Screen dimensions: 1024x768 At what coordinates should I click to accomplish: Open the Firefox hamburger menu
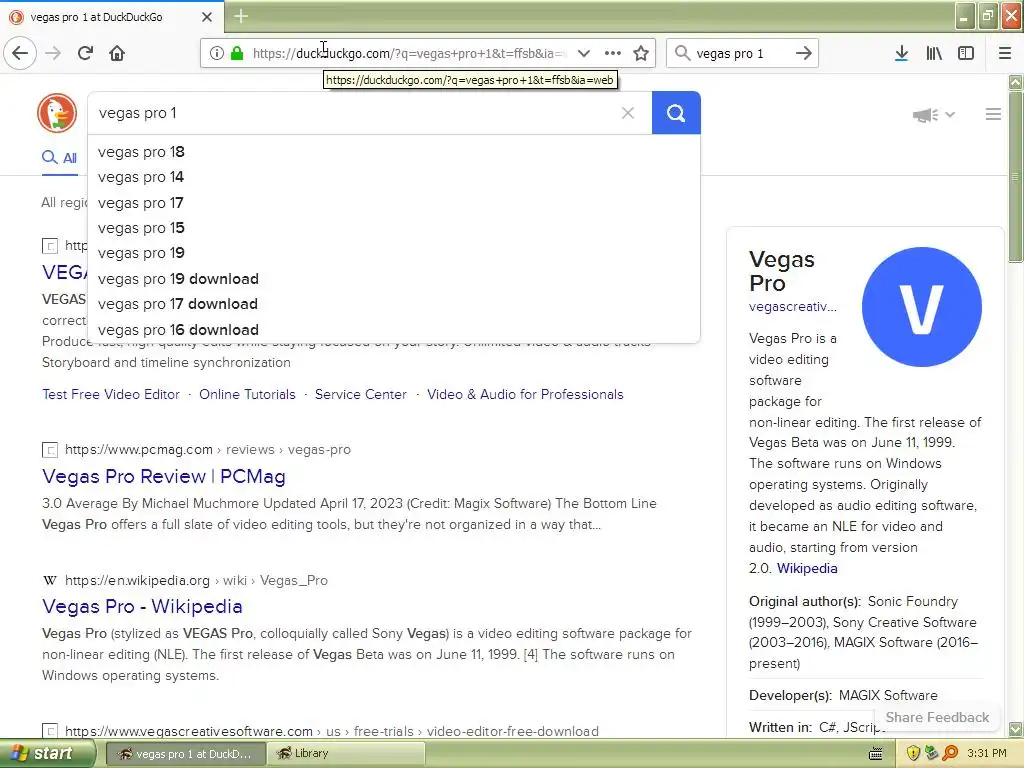coord(1005,53)
